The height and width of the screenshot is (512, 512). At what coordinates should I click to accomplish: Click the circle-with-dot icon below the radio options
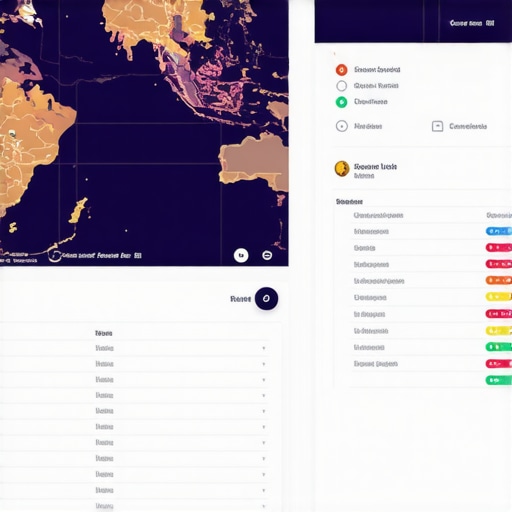click(x=342, y=126)
